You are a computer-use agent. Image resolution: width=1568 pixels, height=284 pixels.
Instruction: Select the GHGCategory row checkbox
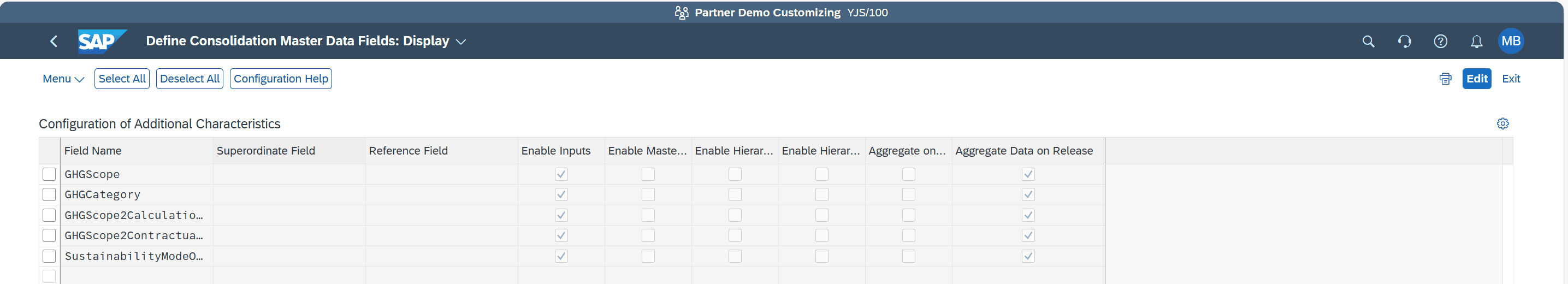click(x=49, y=194)
